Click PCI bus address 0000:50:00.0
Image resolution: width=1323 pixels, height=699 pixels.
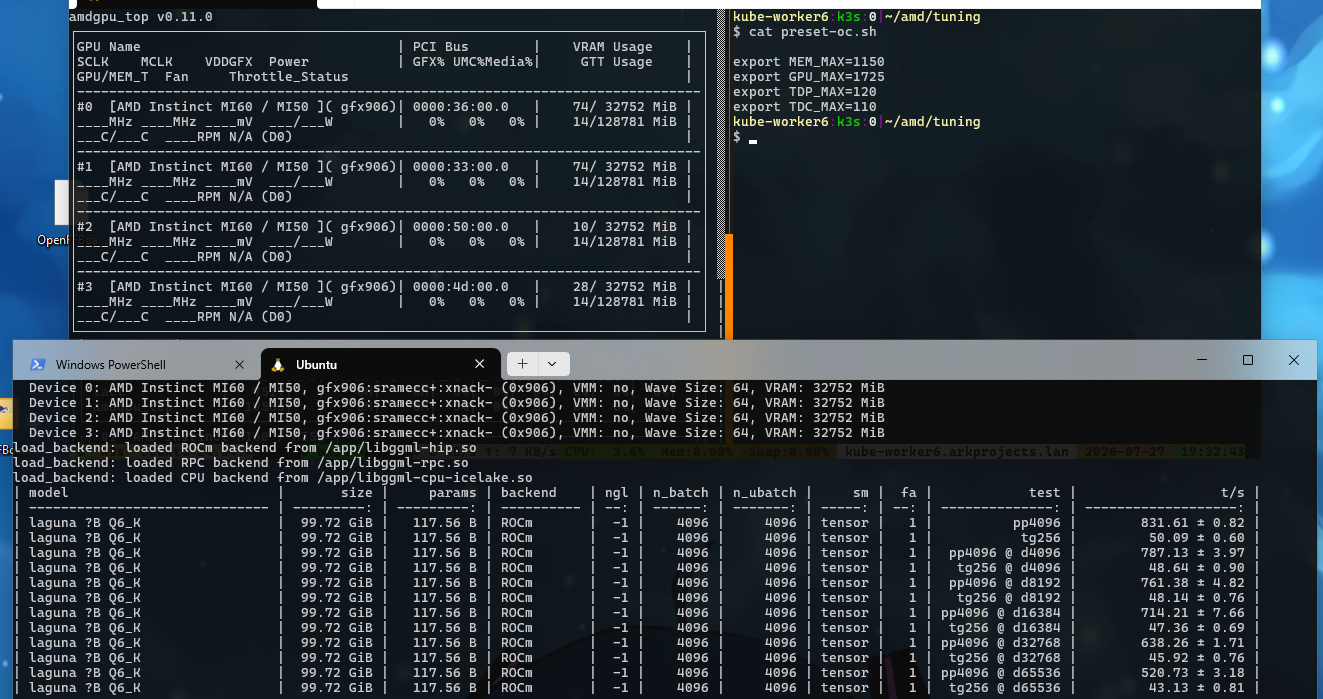click(x=461, y=227)
